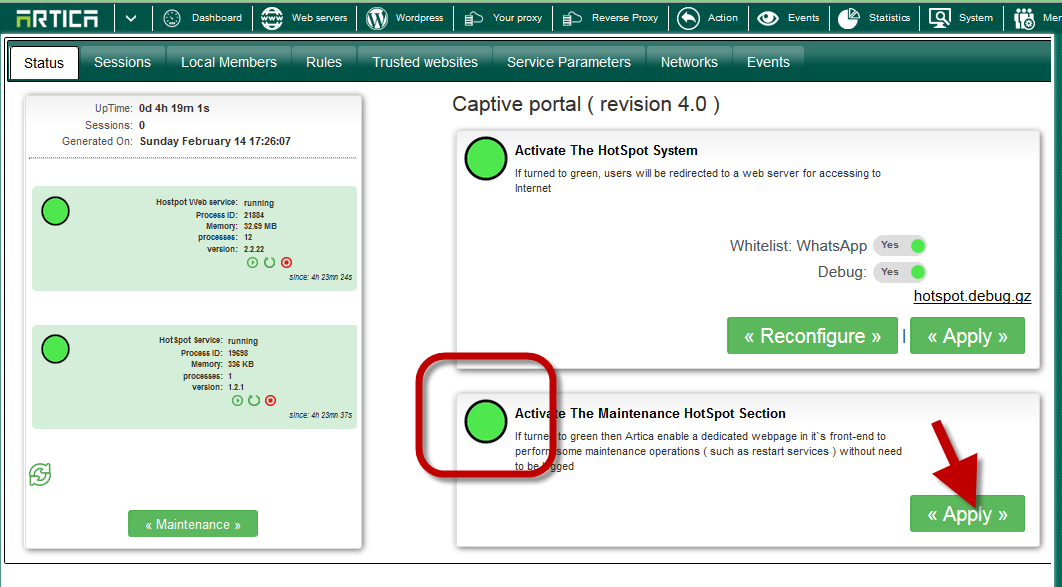
Task: Click the "Captive portal ( revision 4.0 )" heading
Action: (586, 104)
